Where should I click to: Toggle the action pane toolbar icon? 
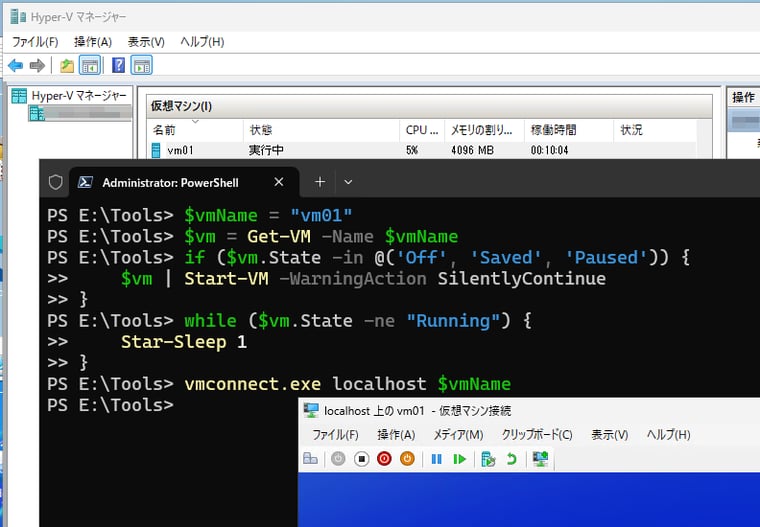pyautogui.click(x=142, y=65)
